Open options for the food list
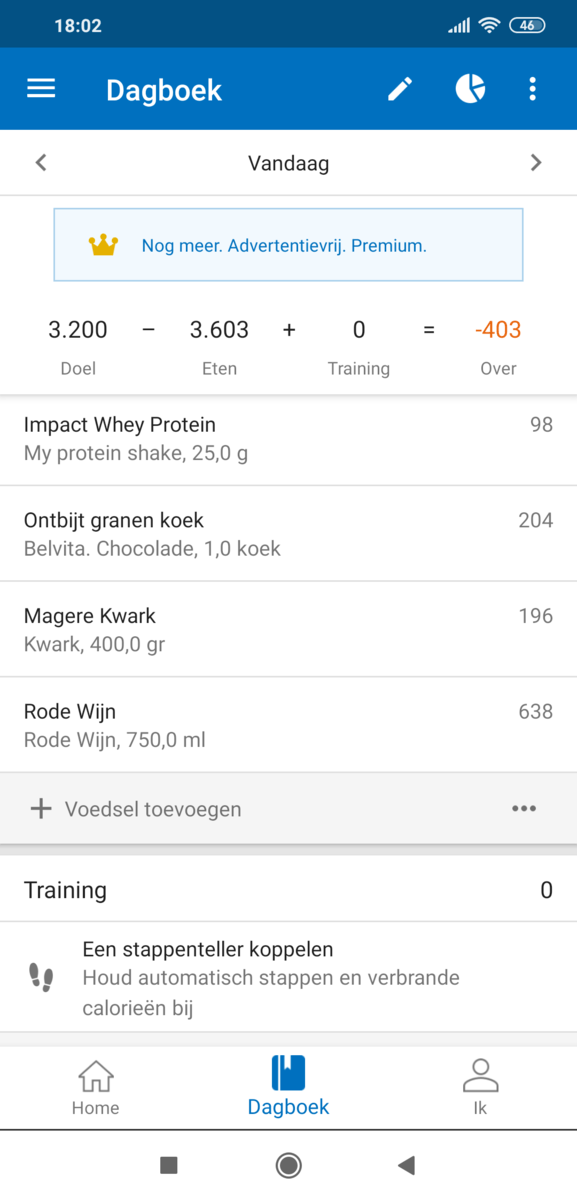Screen dimensions: 577x1200 [524, 808]
